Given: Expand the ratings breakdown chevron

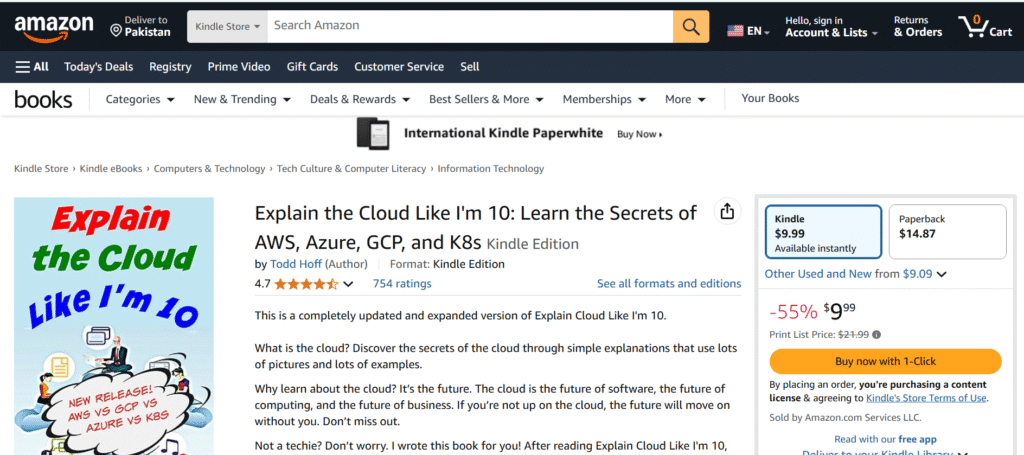Looking at the screenshot, I should click(348, 284).
